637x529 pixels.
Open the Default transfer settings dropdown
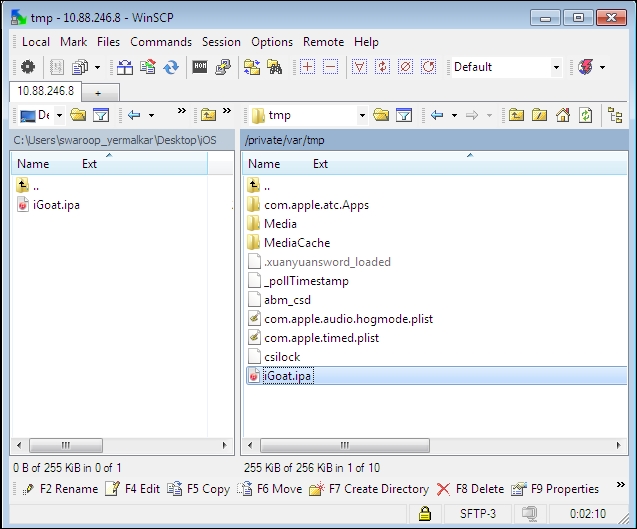(556, 67)
